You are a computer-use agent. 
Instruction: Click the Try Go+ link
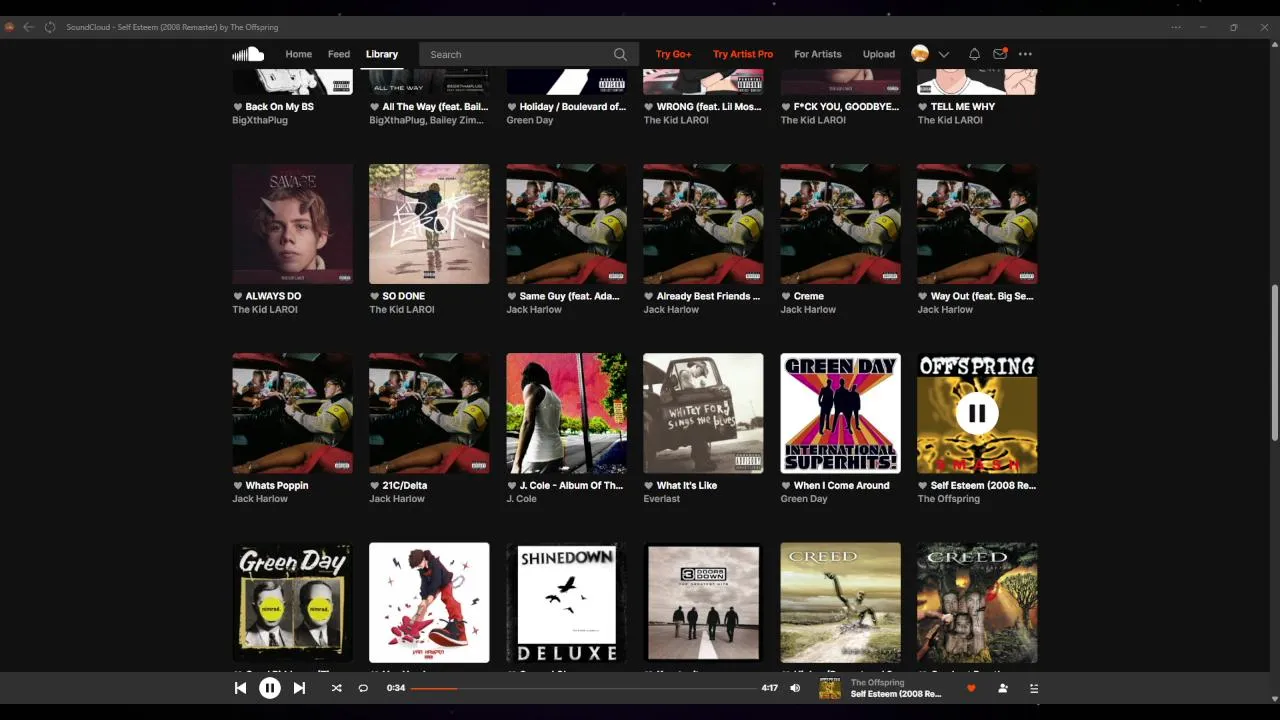[674, 54]
